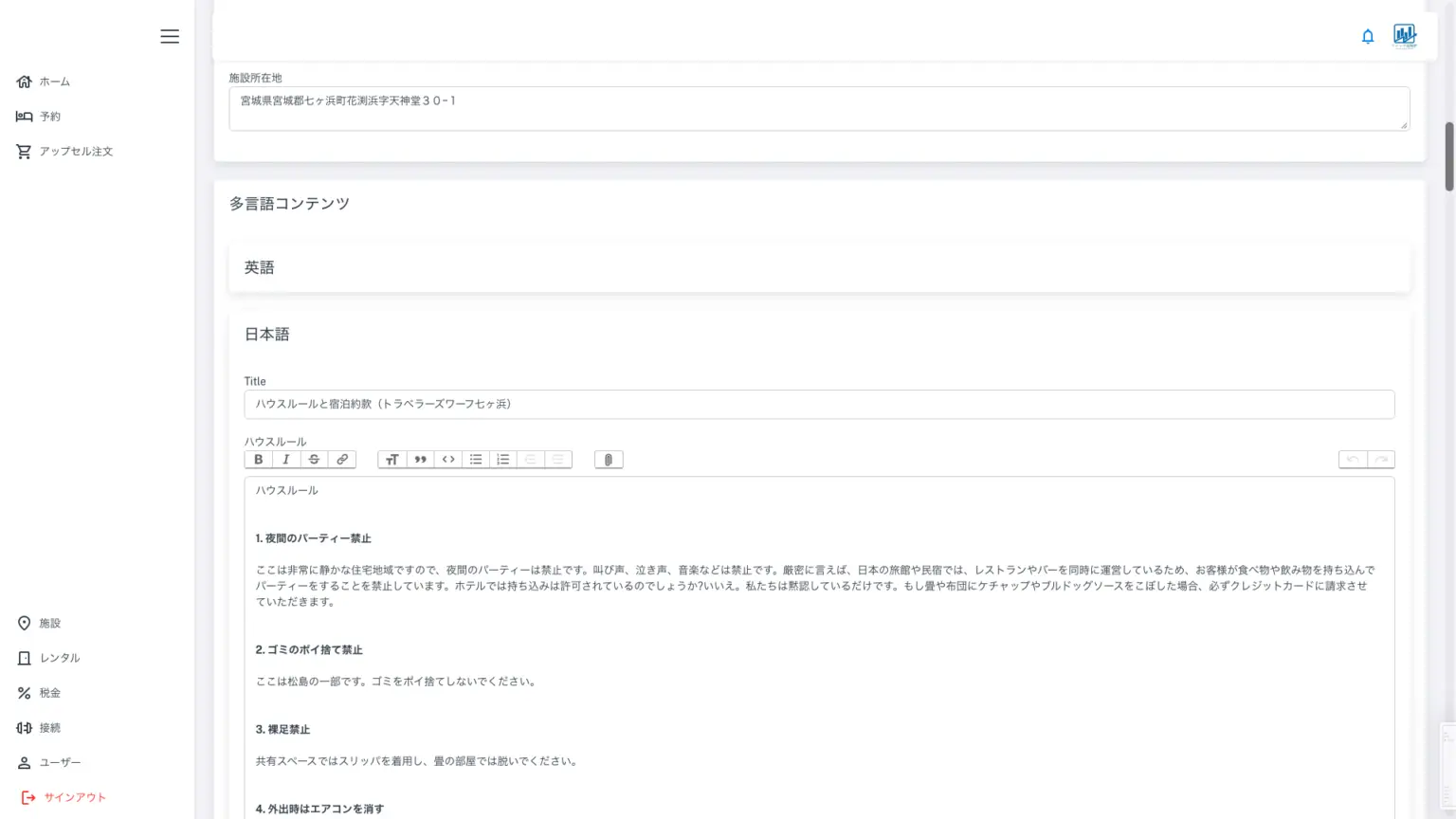Click into the Title input field
Viewport: 1456px width, 819px height.
819,405
